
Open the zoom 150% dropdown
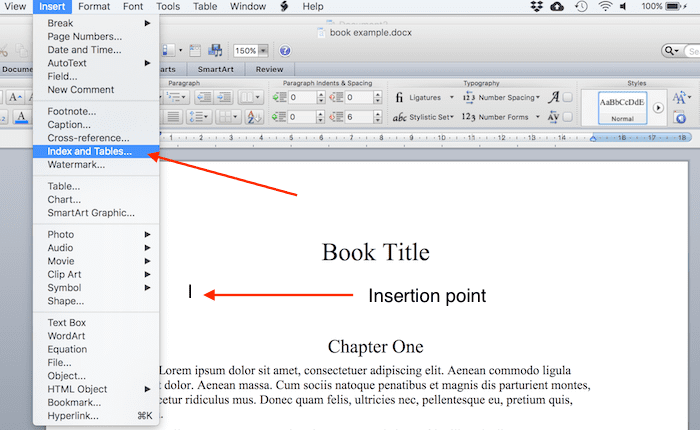point(263,50)
